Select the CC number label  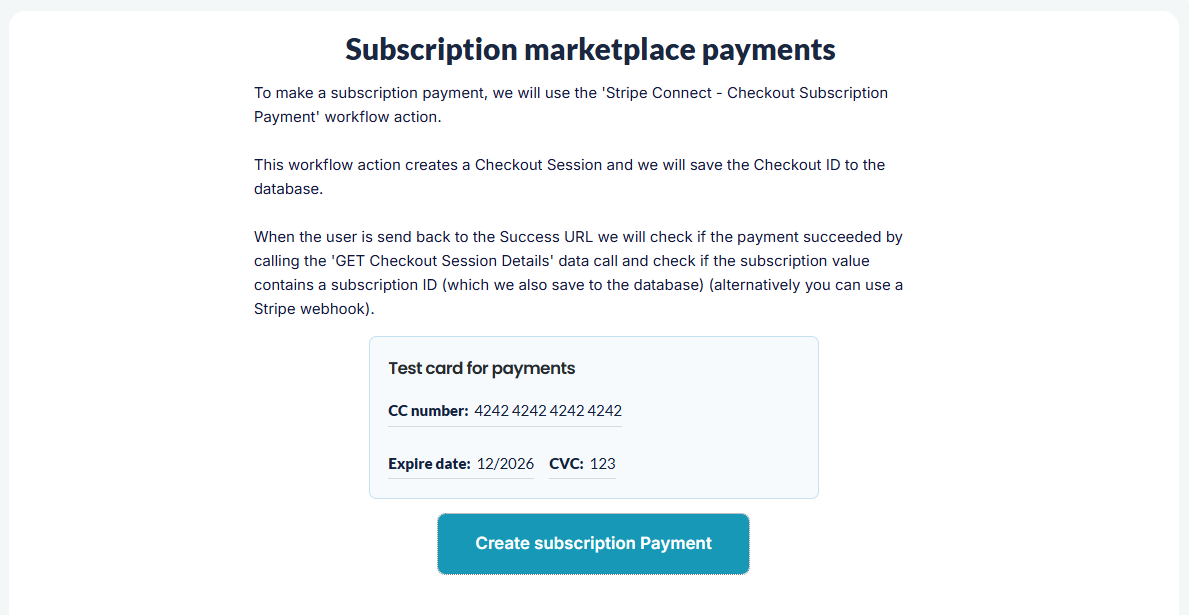(x=428, y=411)
